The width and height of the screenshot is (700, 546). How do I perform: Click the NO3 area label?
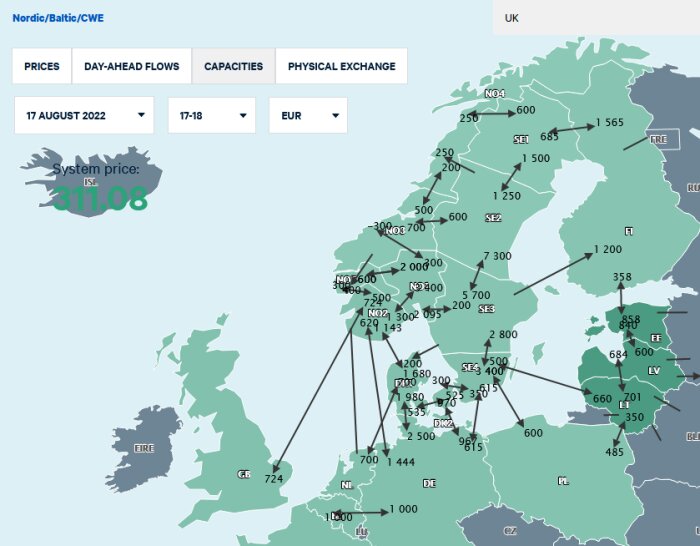point(395,231)
